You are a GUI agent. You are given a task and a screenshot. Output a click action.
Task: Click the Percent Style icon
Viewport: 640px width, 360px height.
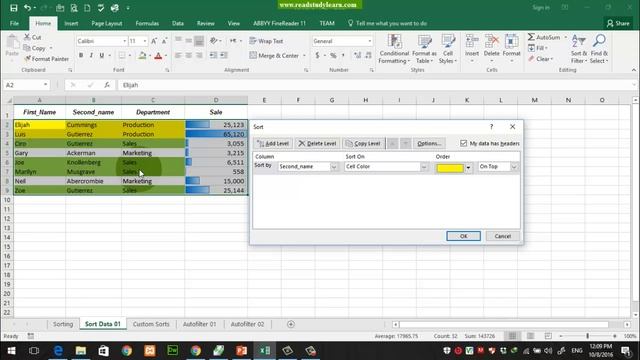point(333,55)
